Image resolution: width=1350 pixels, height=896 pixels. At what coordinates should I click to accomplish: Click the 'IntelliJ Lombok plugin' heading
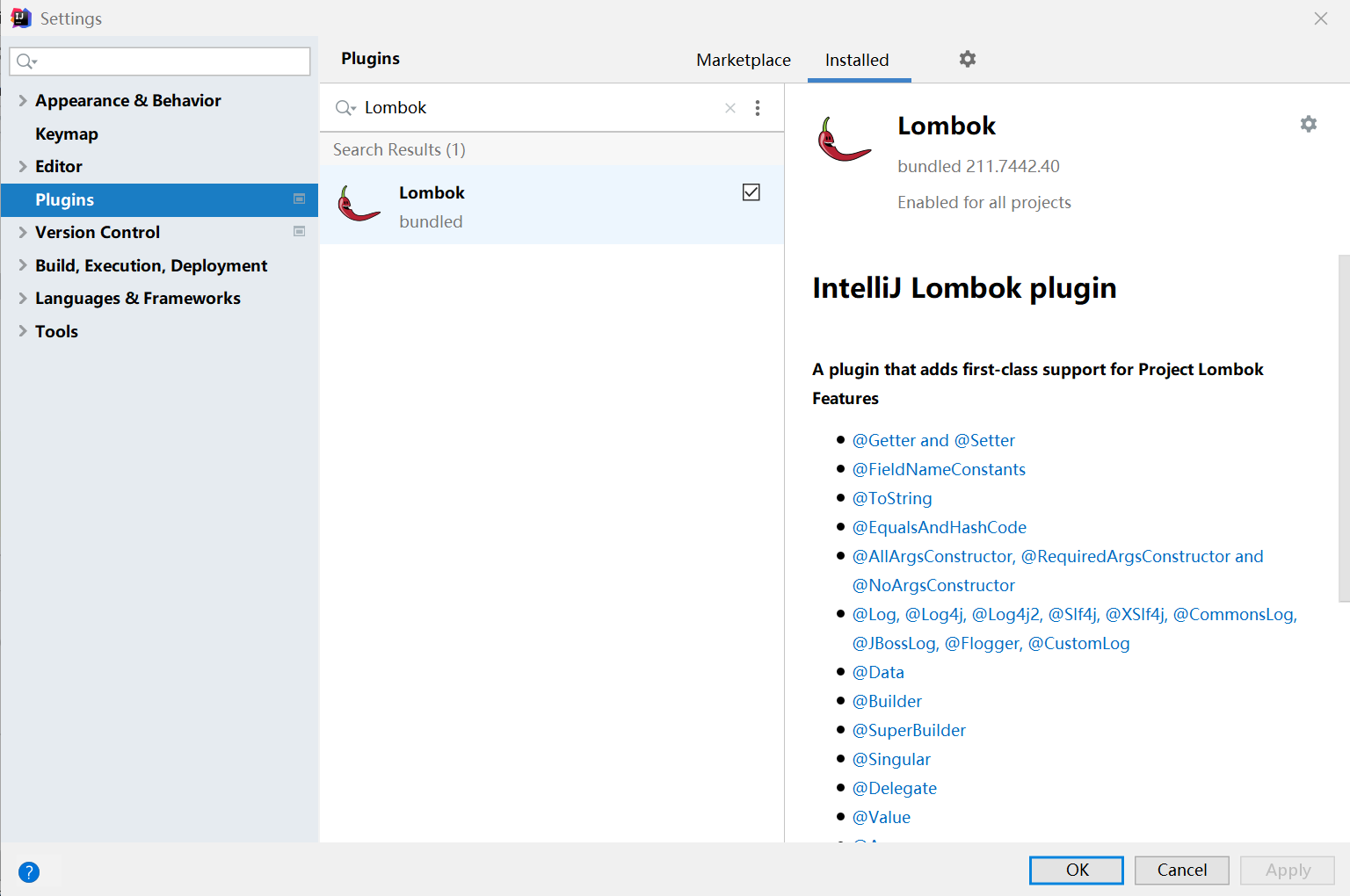coord(964,288)
